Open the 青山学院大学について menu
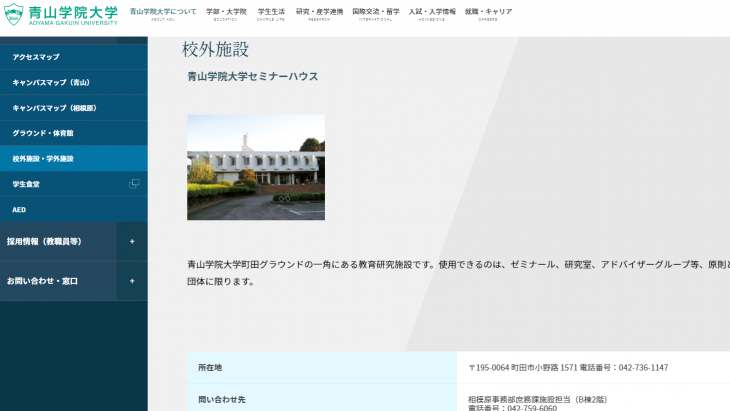Image resolution: width=730 pixels, height=411 pixels. 163,14
